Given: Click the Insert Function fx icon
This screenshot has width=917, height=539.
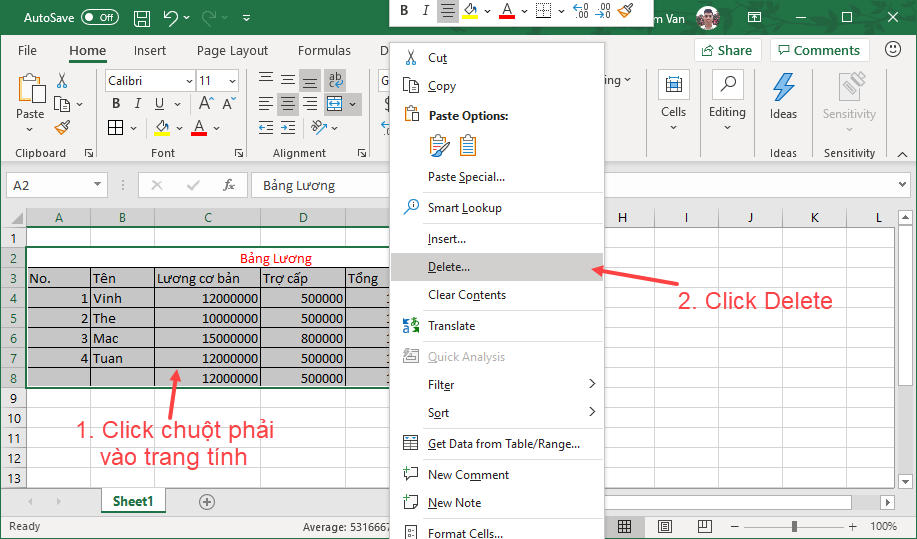Looking at the screenshot, I should pos(229,185).
